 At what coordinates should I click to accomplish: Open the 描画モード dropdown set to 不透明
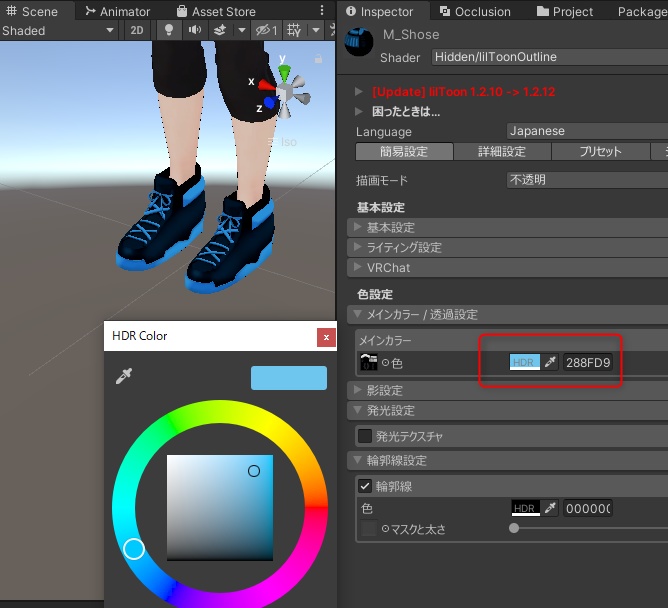coord(587,180)
